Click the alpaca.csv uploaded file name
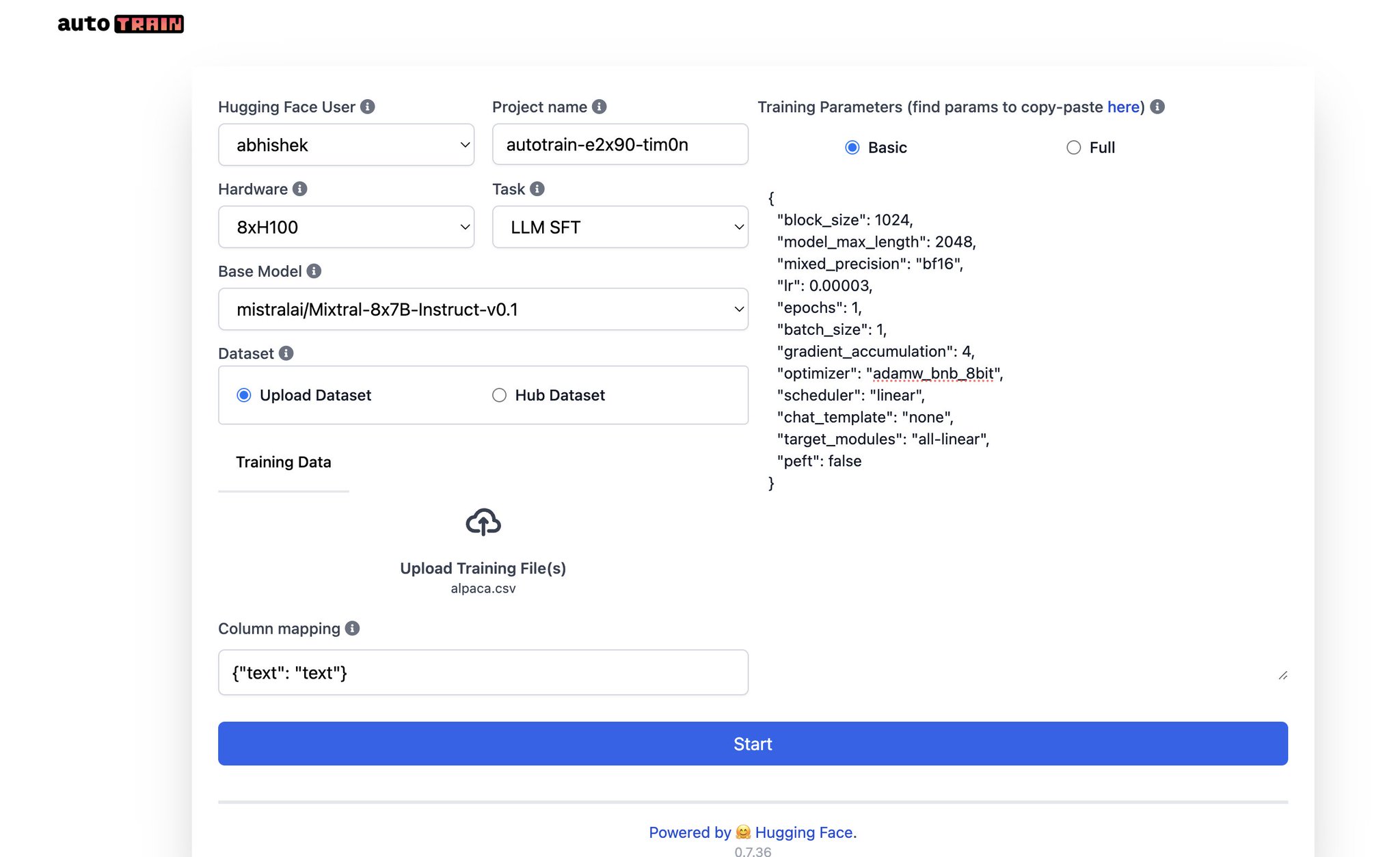 coord(483,588)
